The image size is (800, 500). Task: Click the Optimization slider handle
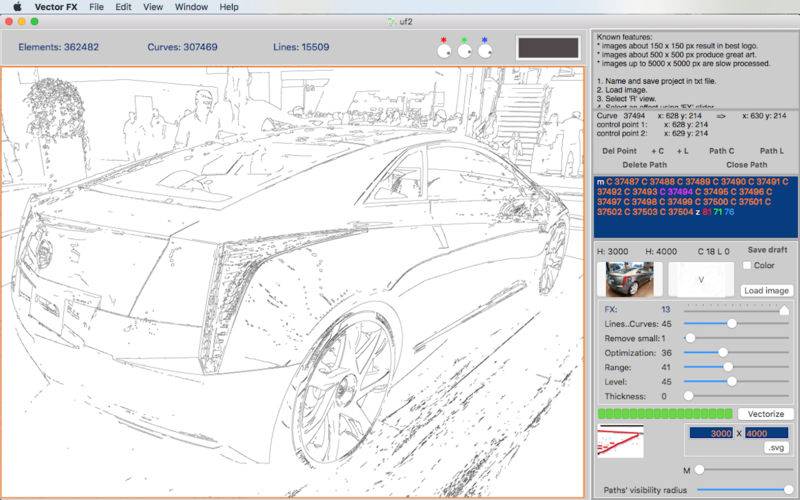pyautogui.click(x=722, y=352)
